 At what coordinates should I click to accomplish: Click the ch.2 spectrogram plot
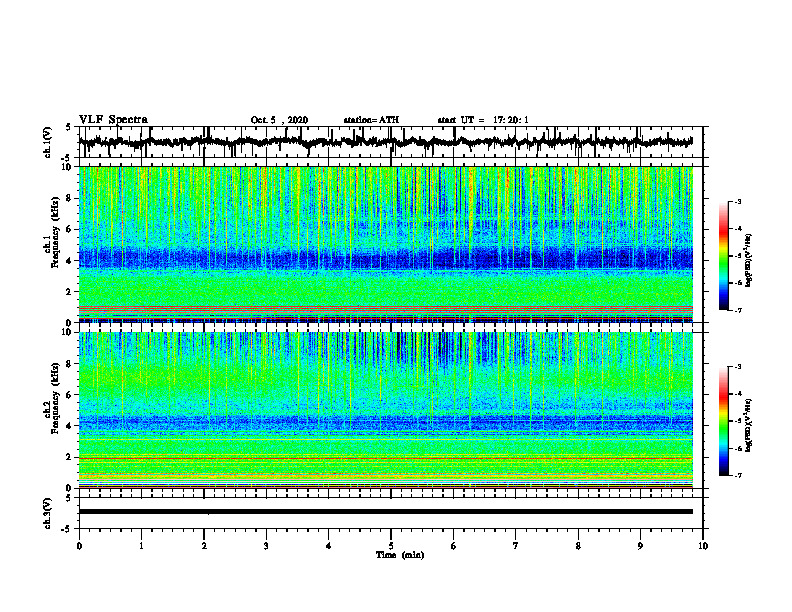[386, 410]
